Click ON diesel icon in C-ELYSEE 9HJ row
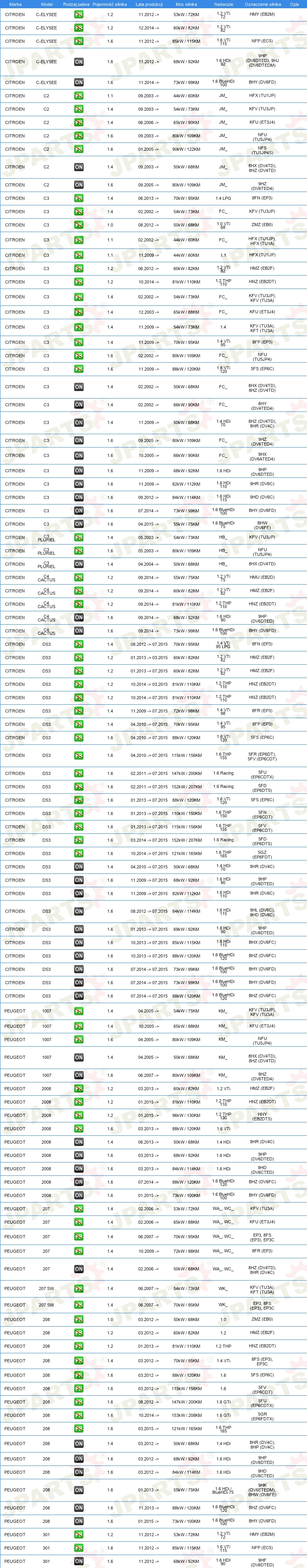This screenshot has height=1568, width=307. tap(79, 62)
